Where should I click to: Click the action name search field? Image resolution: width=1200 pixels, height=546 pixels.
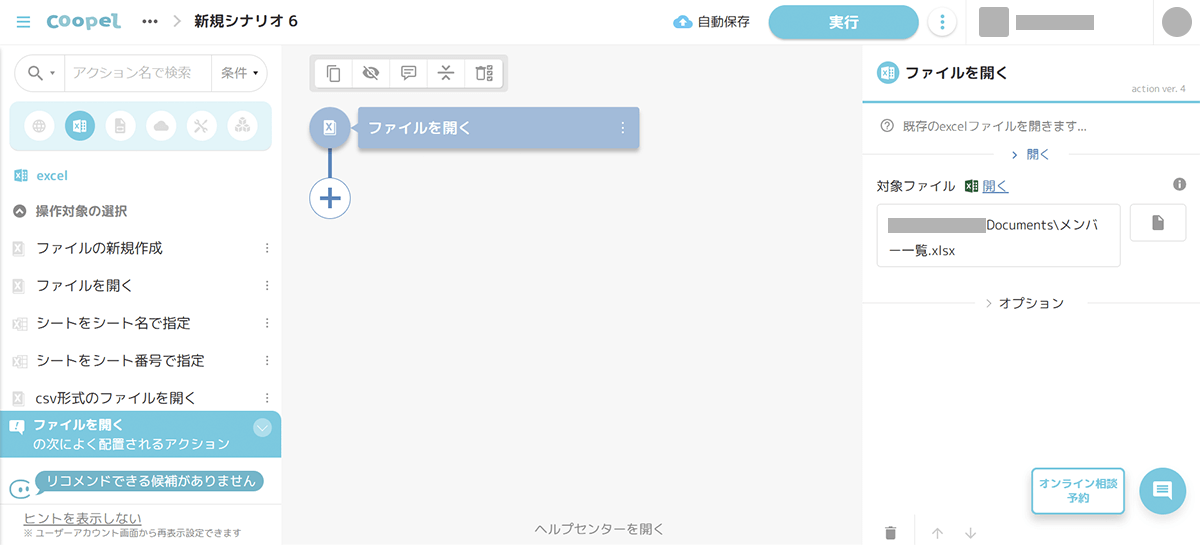click(137, 73)
